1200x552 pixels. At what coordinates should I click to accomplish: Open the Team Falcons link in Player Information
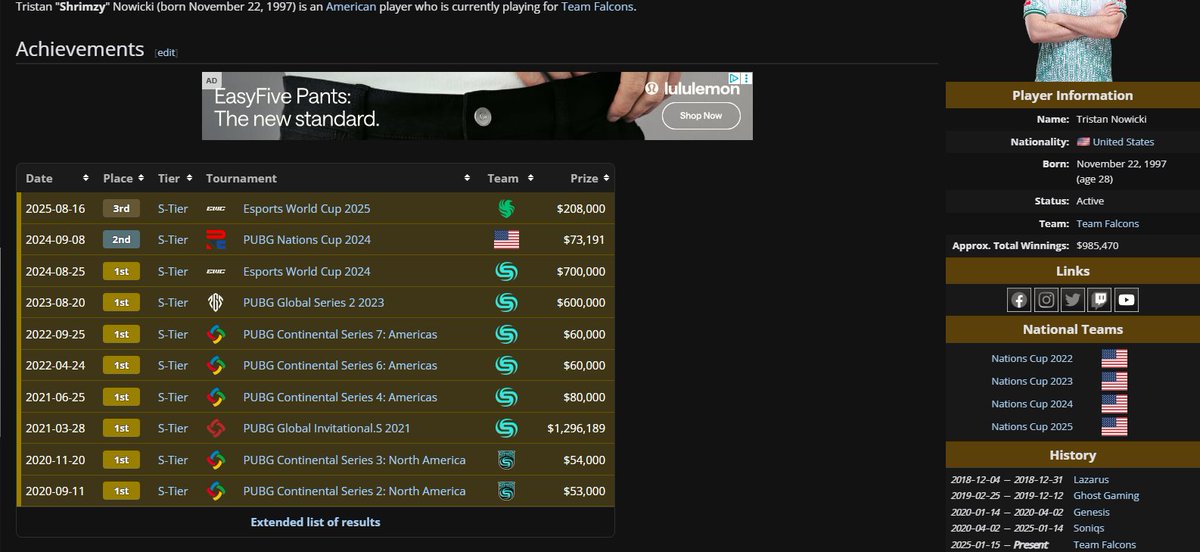(1108, 224)
